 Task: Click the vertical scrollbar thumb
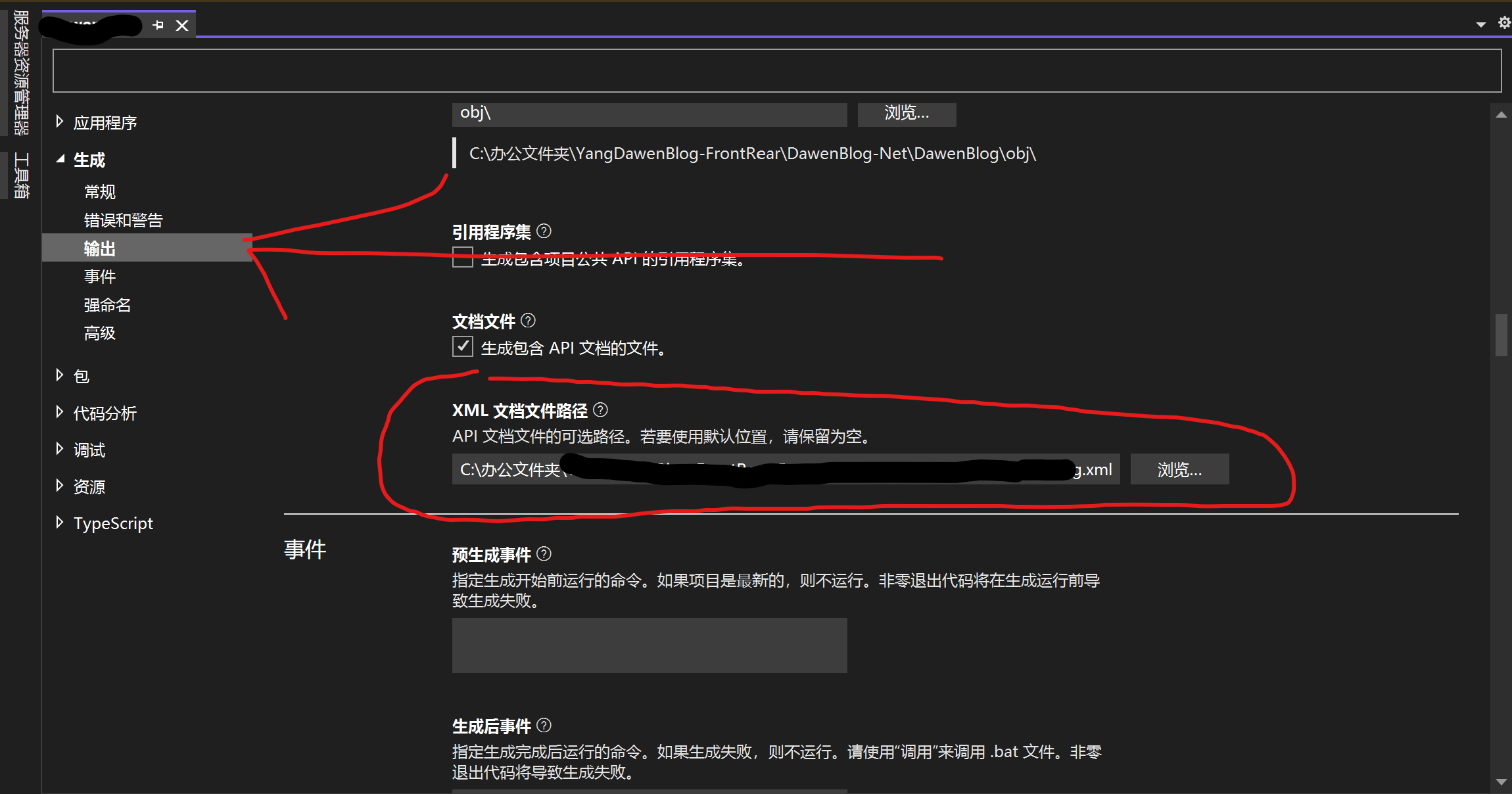(x=1501, y=335)
